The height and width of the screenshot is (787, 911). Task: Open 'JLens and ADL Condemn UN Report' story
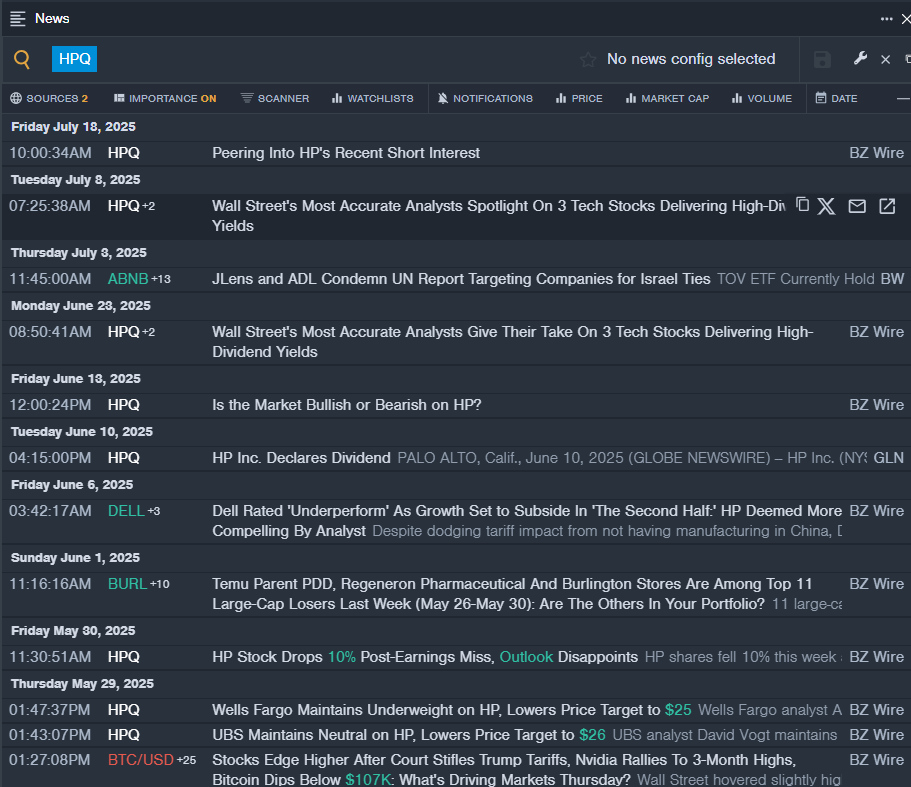coord(461,279)
